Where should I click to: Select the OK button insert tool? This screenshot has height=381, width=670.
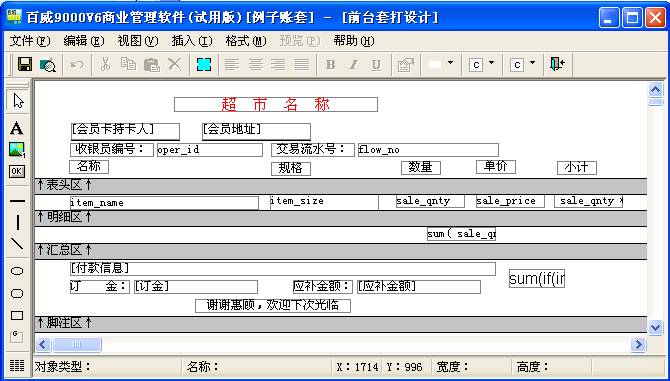tap(17, 171)
